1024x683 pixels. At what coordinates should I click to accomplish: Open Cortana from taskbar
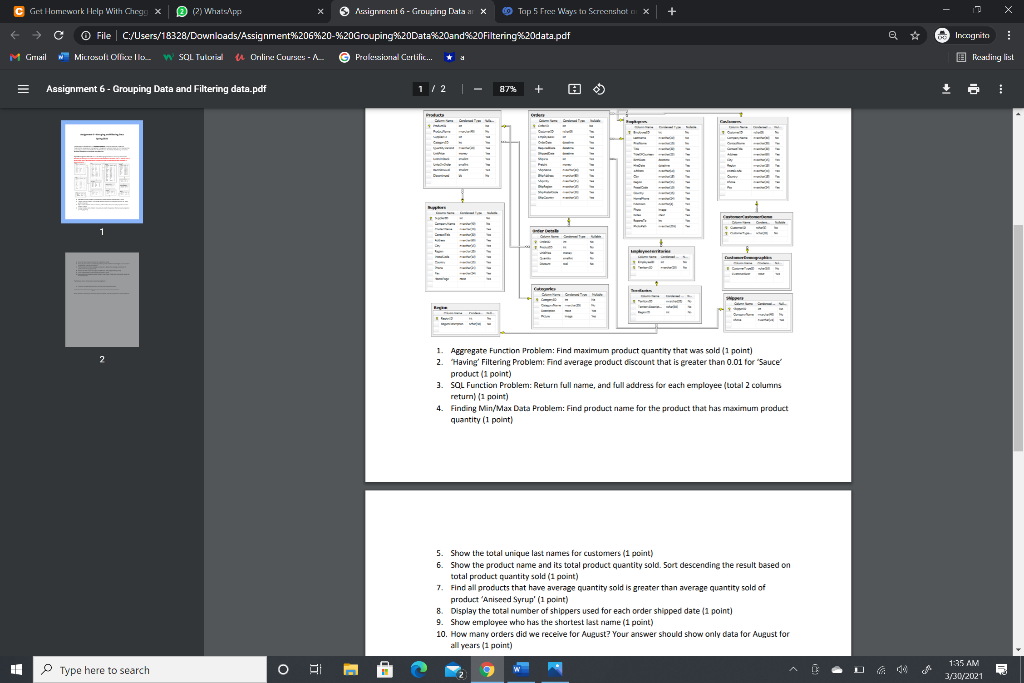click(x=283, y=669)
